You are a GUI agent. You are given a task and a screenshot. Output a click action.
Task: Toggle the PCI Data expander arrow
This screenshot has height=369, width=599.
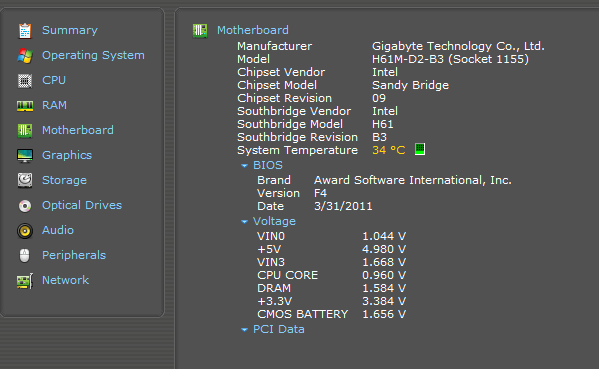(x=244, y=330)
